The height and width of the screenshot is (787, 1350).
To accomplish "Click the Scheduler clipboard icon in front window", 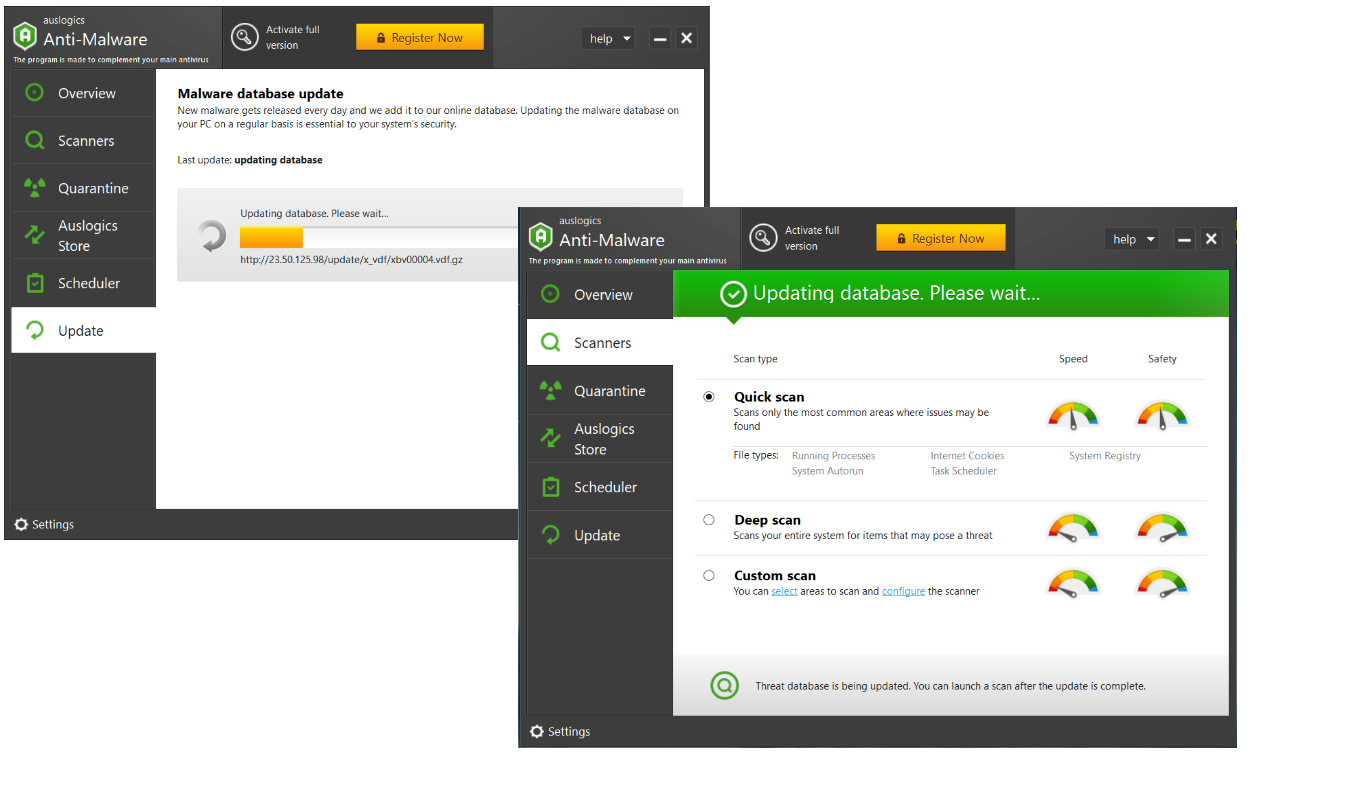I will coord(550,487).
